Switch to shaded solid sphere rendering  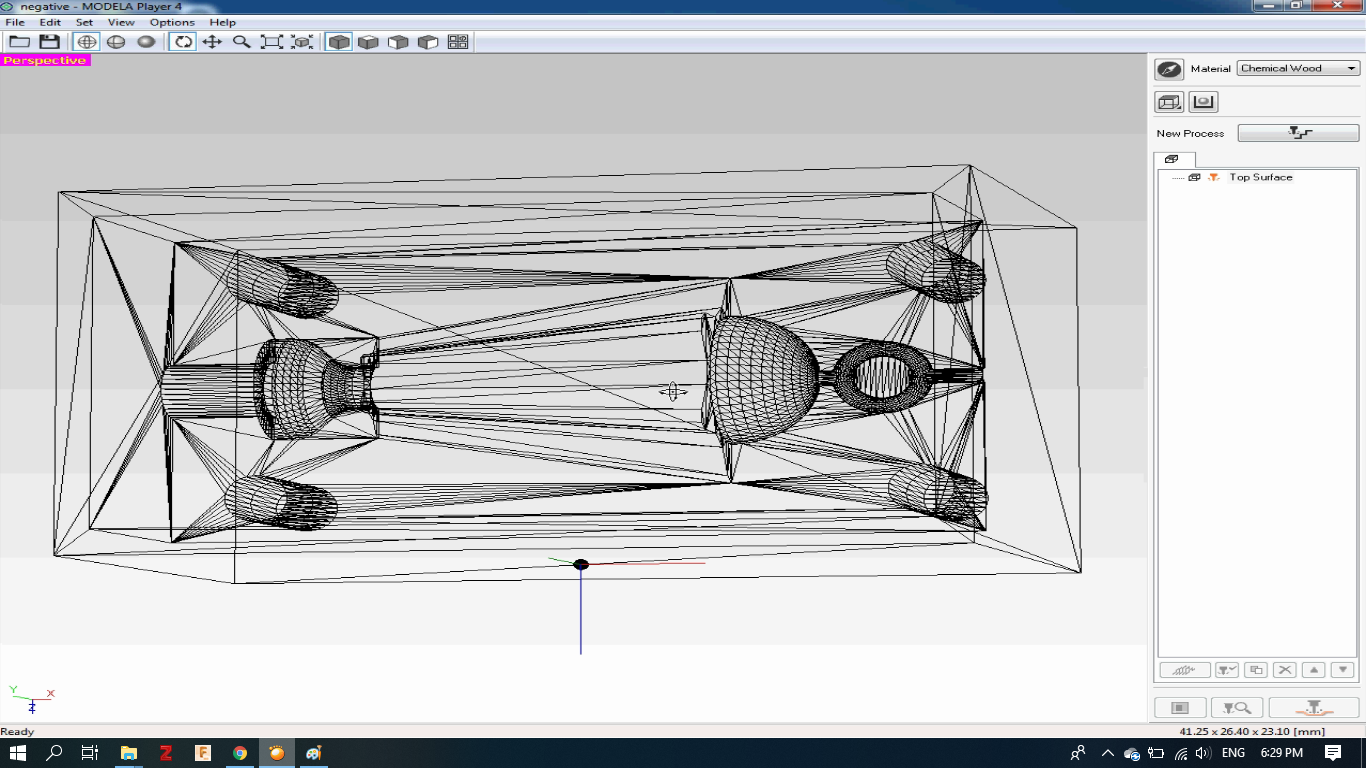146,42
